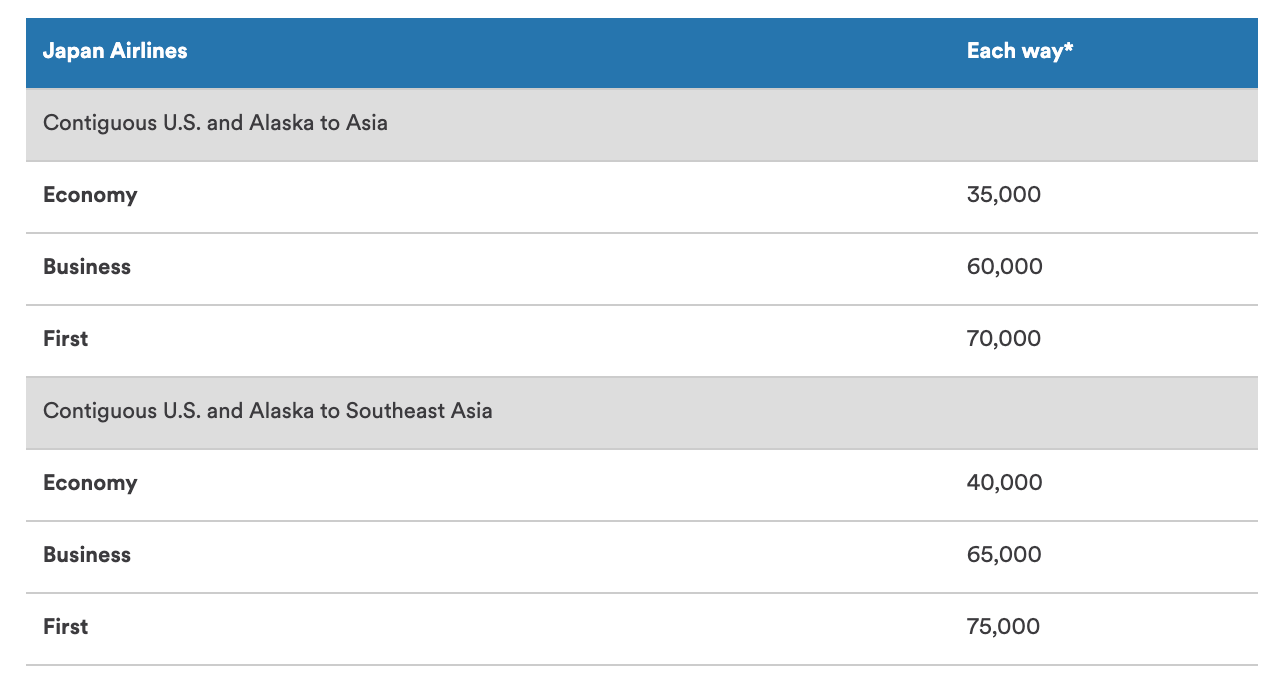
Task: Select the 40,000 miles value
Action: pos(1004,483)
